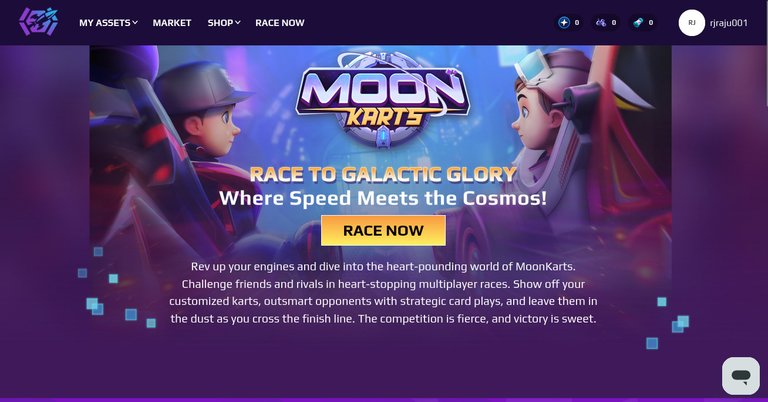768x402 pixels.
Task: Click the chevron arrow beside Shop
Action: click(238, 23)
